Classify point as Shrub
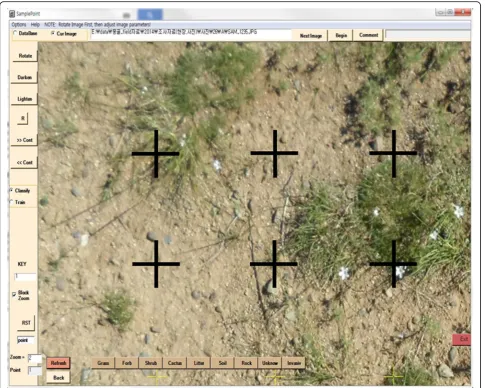The image size is (485, 388). pyautogui.click(x=151, y=363)
